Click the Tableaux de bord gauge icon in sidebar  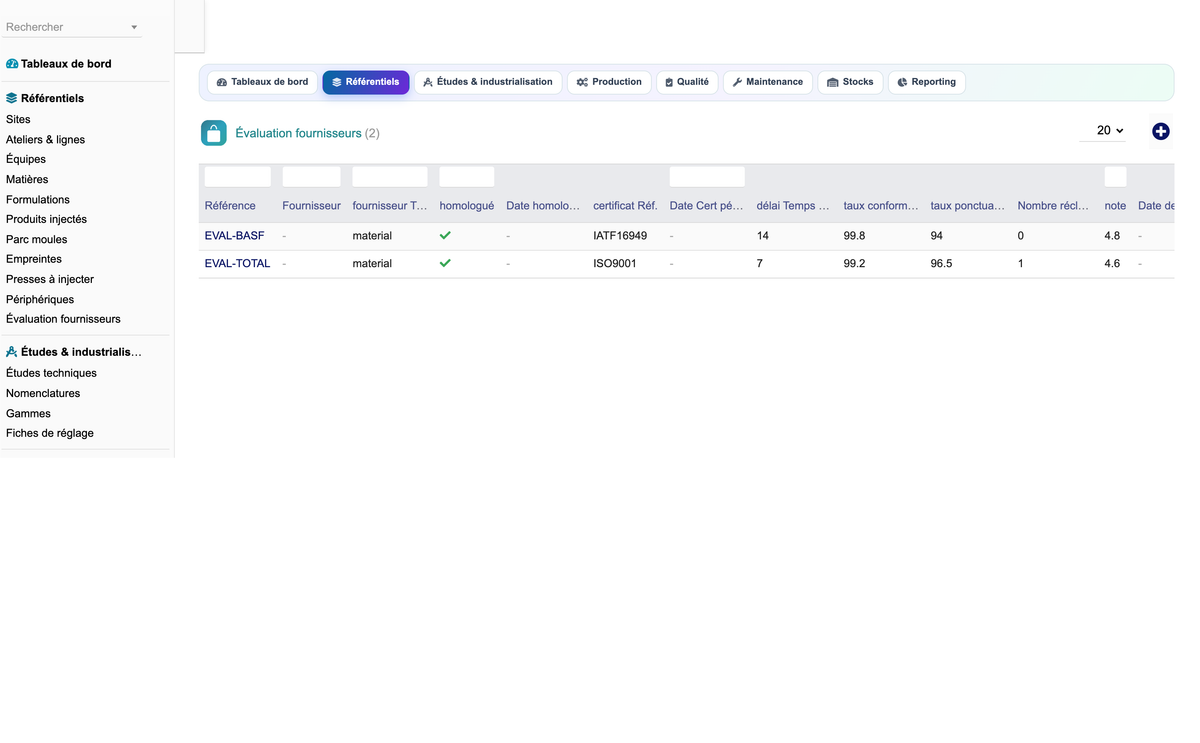point(12,64)
